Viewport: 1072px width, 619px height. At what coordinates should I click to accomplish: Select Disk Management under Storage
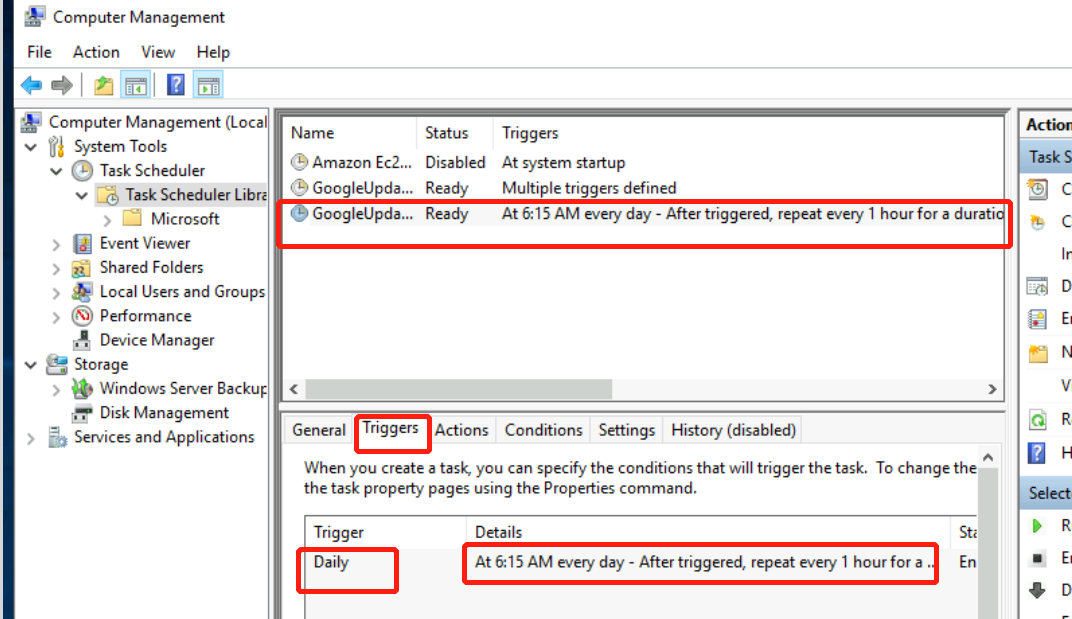[164, 413]
